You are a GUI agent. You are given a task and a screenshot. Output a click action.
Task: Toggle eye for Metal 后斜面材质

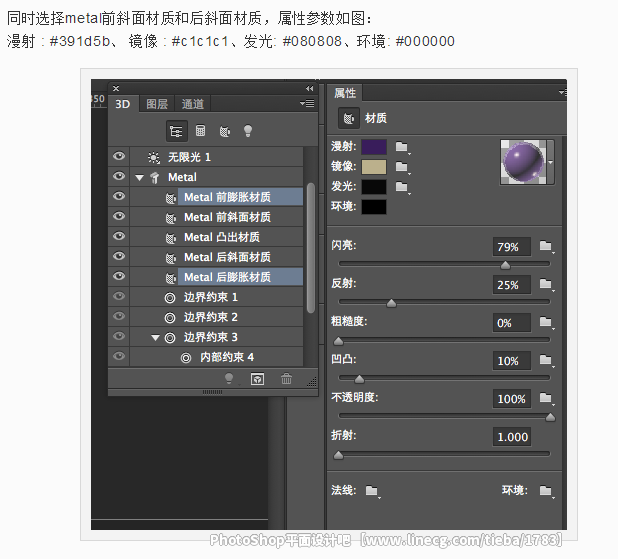click(x=119, y=256)
